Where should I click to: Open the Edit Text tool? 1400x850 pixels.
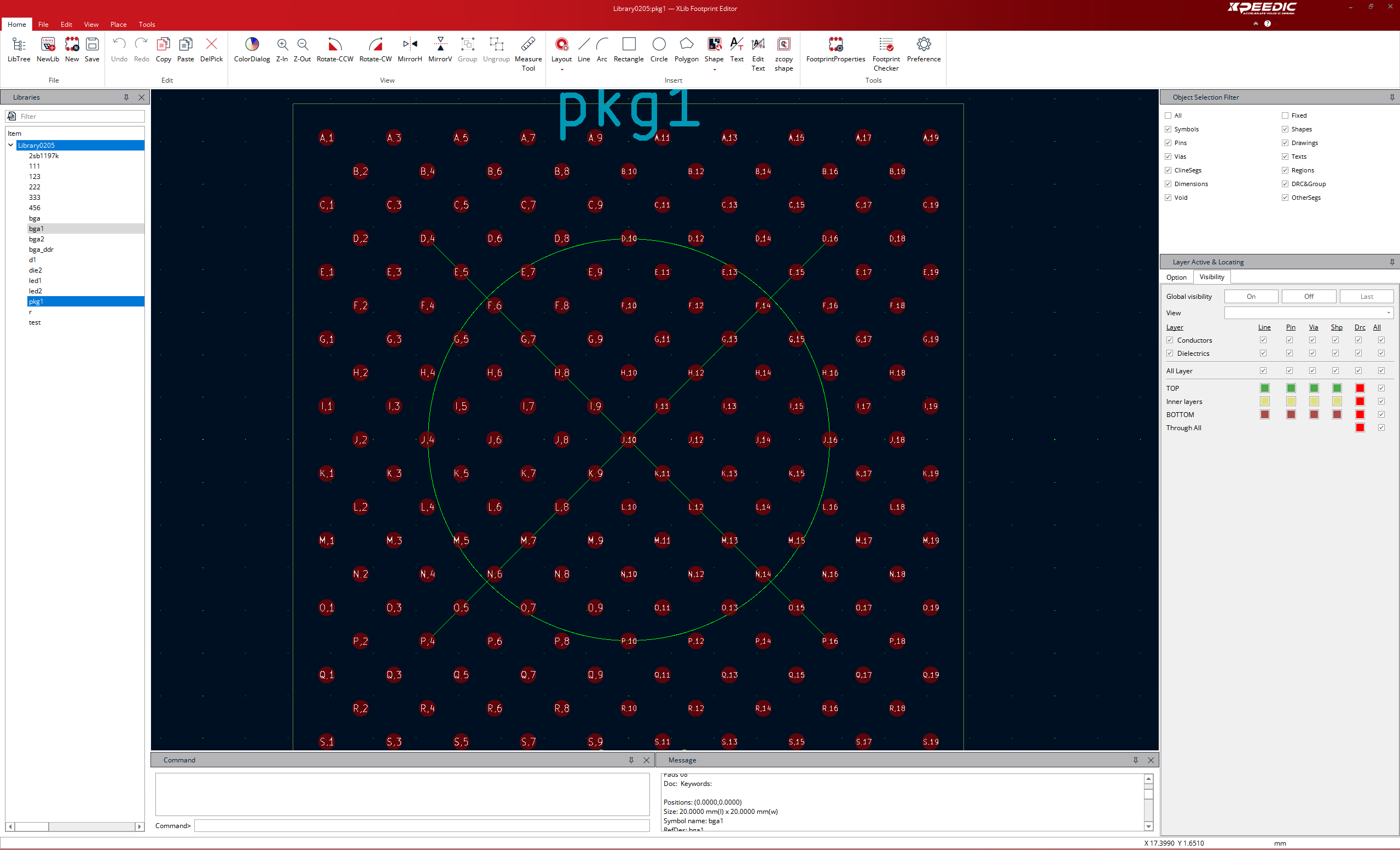(758, 54)
